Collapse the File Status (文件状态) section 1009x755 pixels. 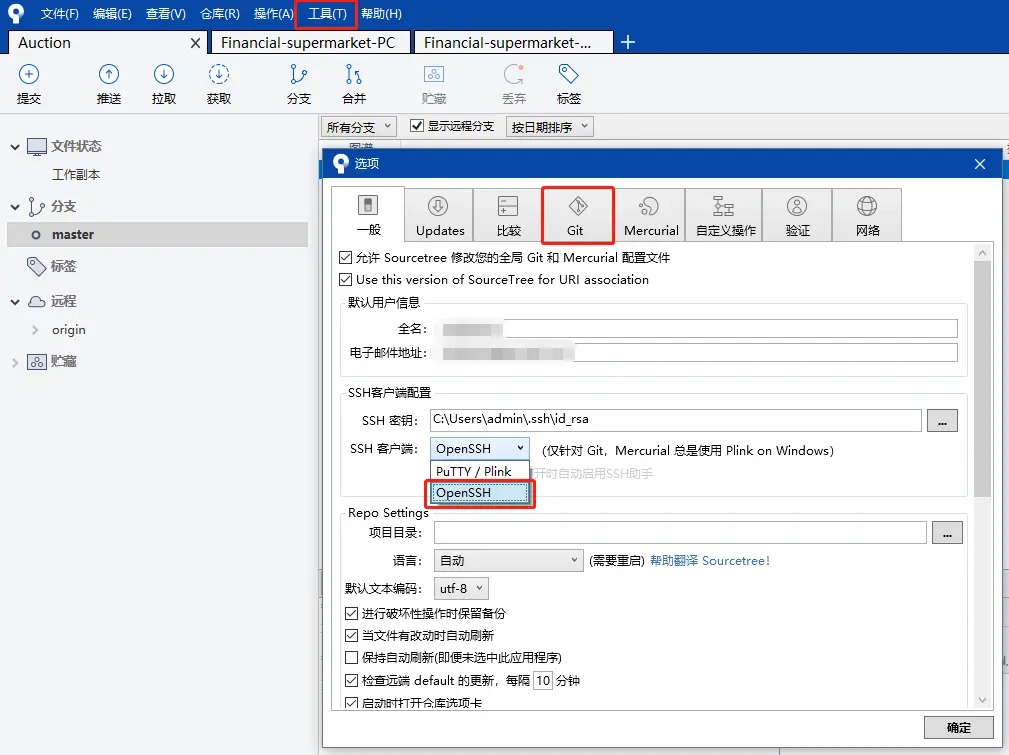(15, 147)
